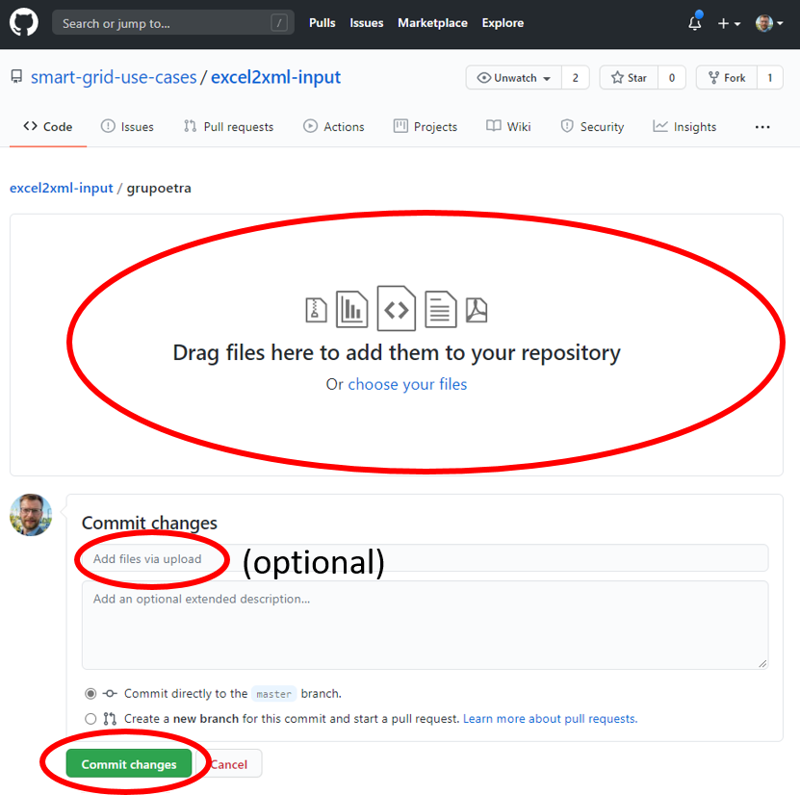Screen dimensions: 800x795
Task: Go to Marketplace
Action: tap(432, 23)
